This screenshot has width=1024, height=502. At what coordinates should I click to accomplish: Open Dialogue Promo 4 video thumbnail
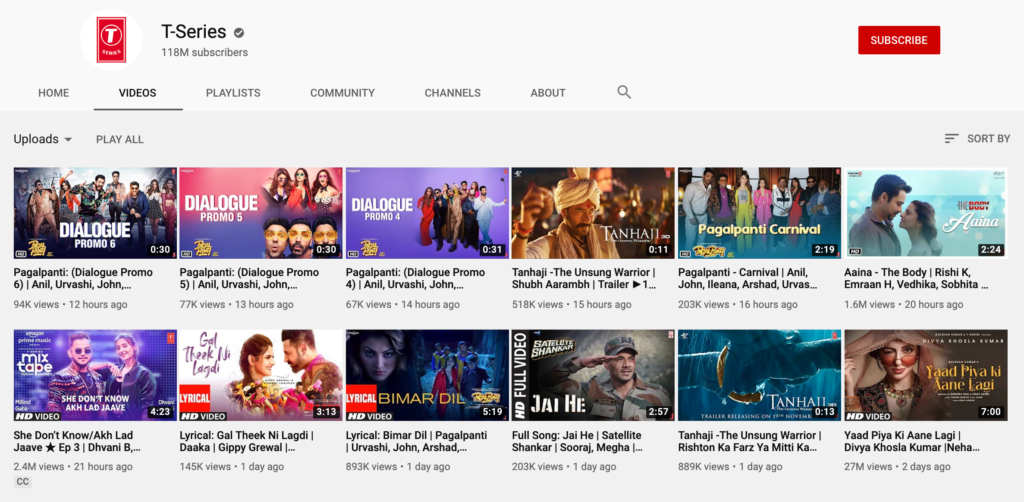click(x=427, y=213)
